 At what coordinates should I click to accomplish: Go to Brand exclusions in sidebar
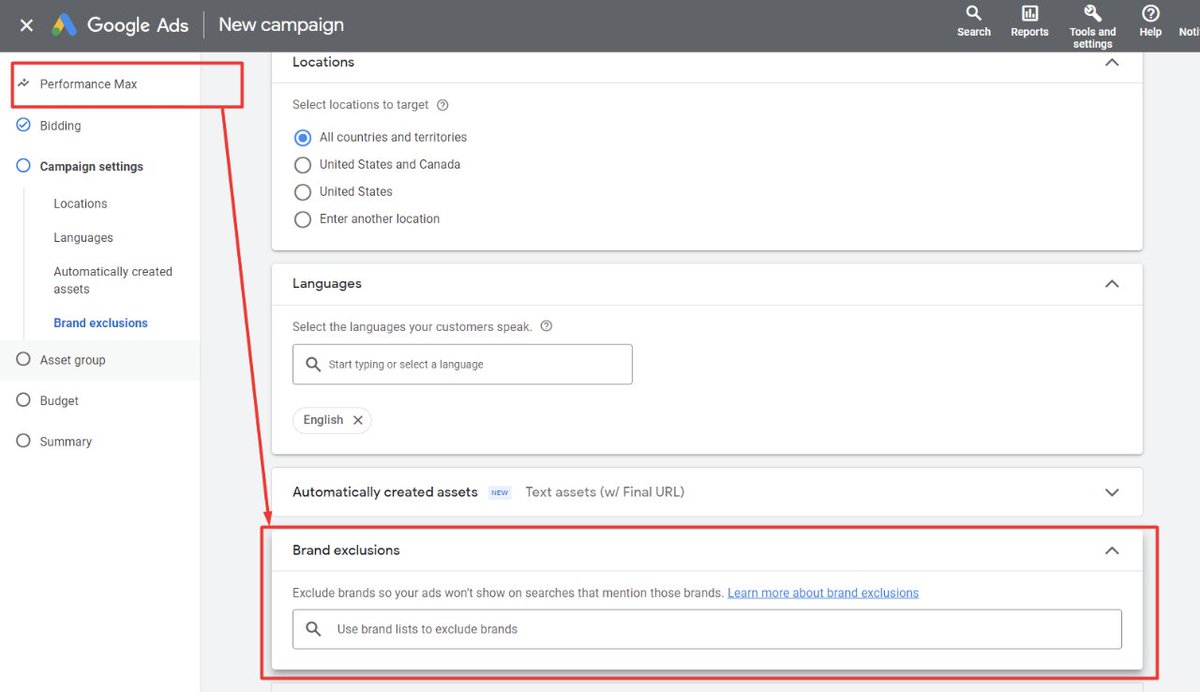(x=100, y=322)
